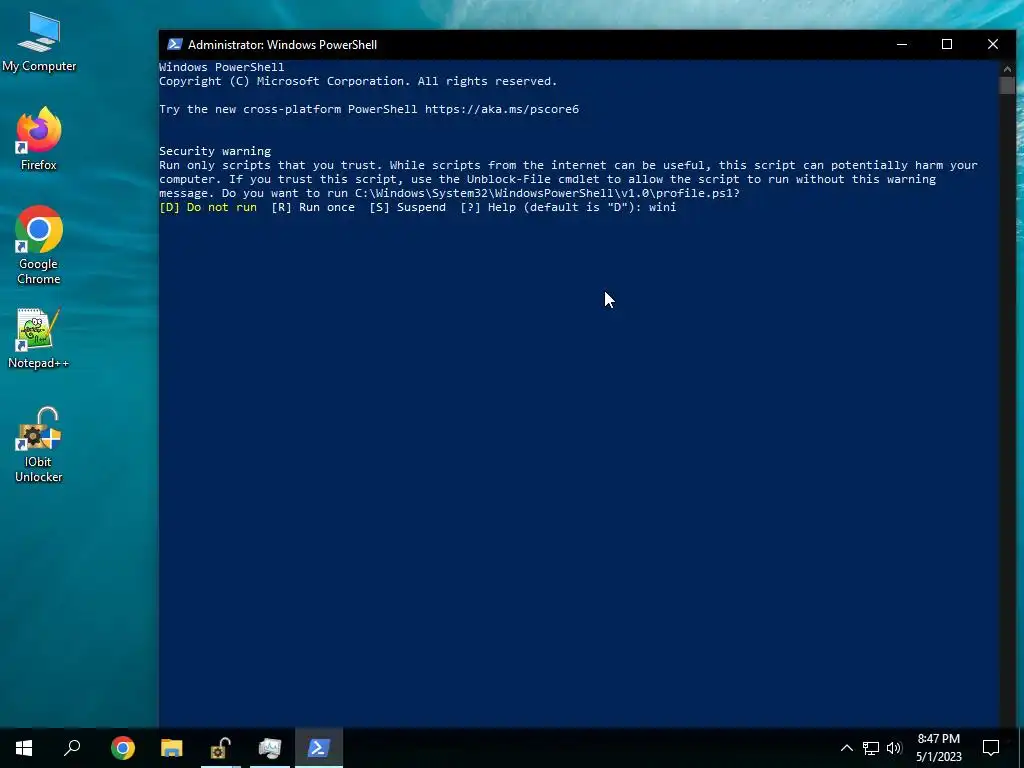
Task: Open the volume control tray icon
Action: [894, 748]
